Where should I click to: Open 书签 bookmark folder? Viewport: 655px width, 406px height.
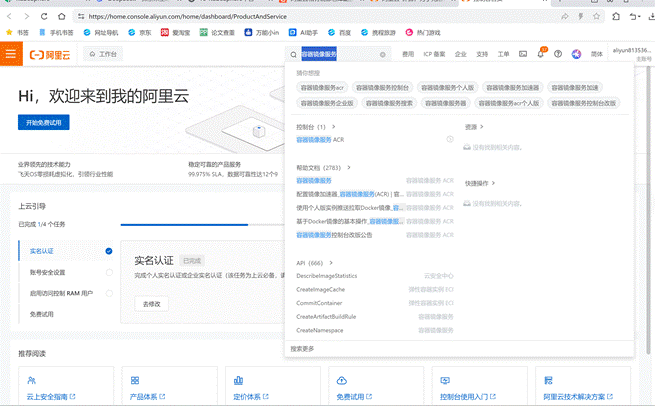tap(18, 33)
